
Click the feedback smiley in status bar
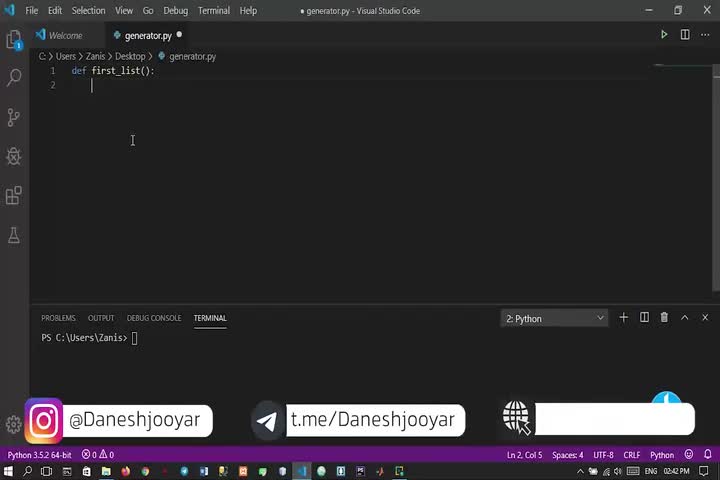click(688, 454)
